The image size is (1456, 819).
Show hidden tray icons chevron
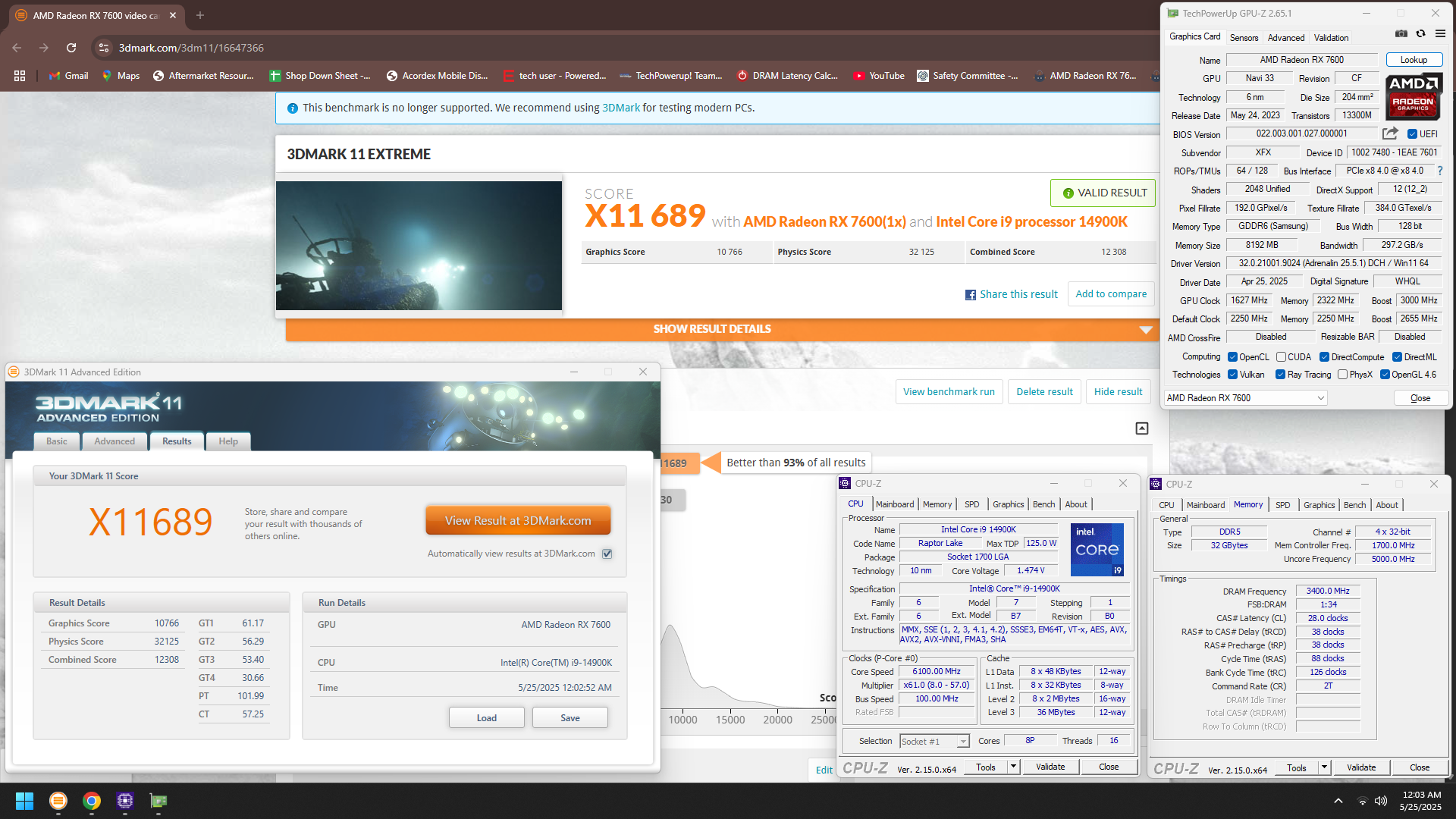click(1338, 801)
